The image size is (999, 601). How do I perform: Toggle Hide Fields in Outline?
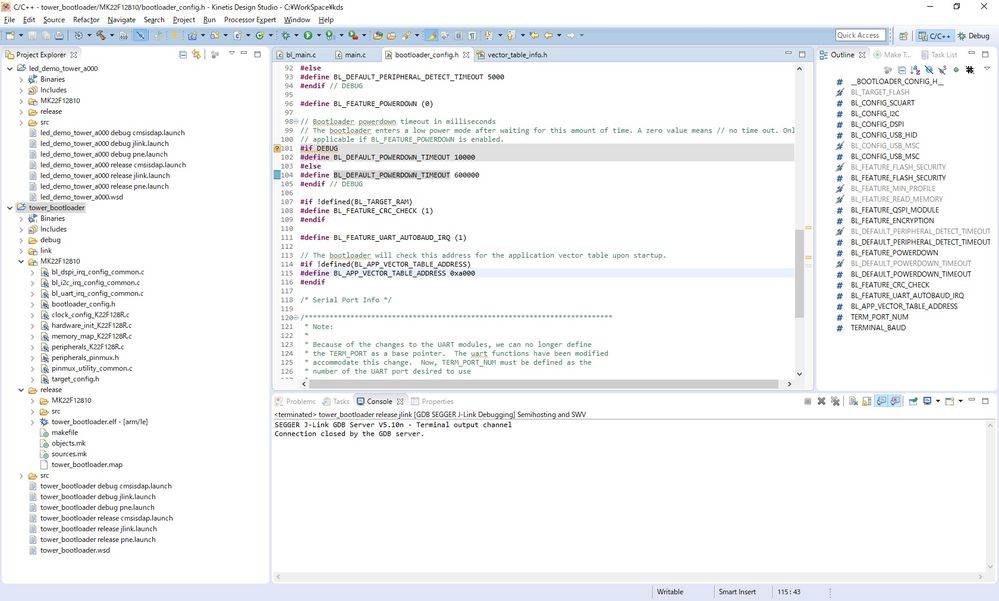tap(929, 69)
